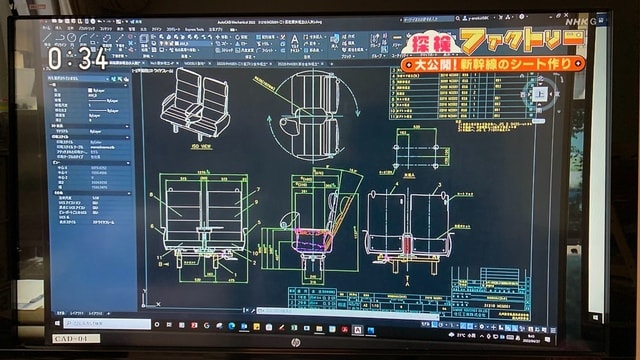Toggle the Model space status bar button
640x360 pixels.
(425, 324)
